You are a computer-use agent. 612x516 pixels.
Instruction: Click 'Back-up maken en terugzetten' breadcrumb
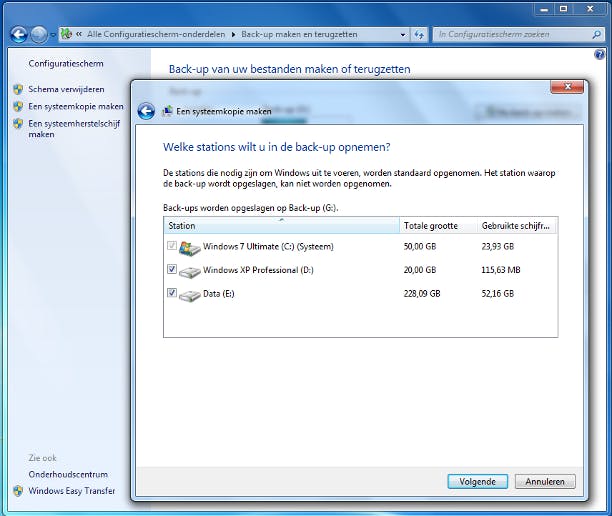(x=299, y=34)
